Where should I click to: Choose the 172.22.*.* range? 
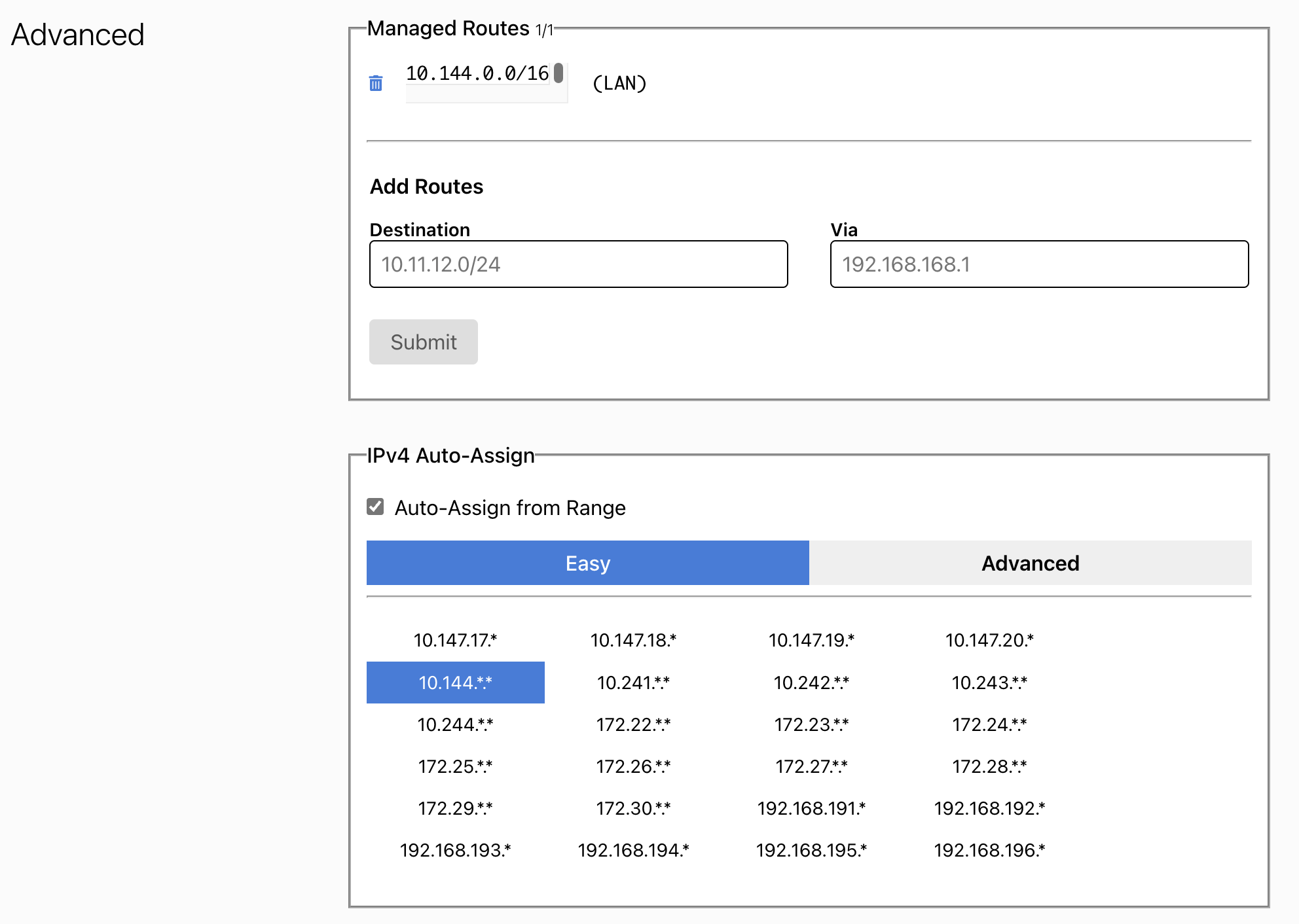tap(633, 724)
